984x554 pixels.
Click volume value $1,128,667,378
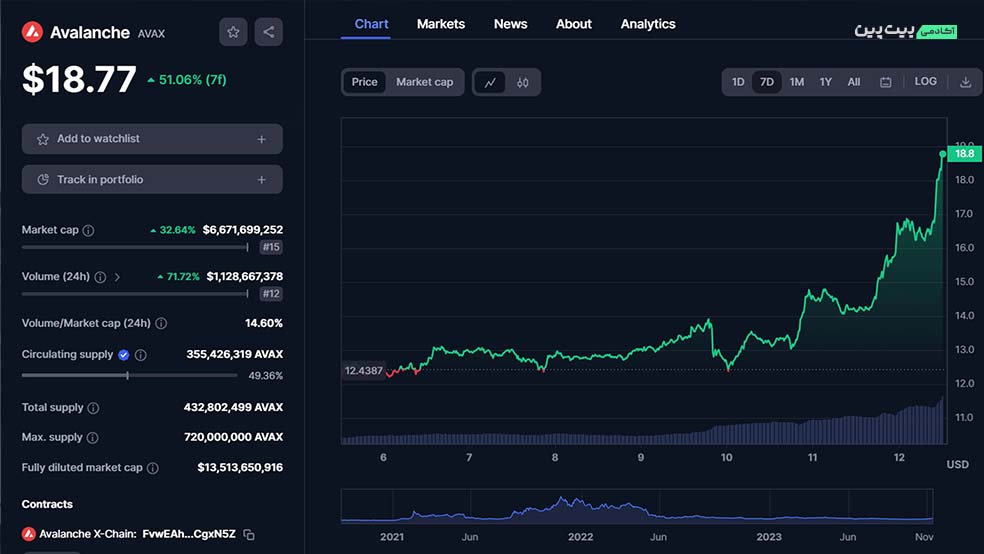(244, 277)
